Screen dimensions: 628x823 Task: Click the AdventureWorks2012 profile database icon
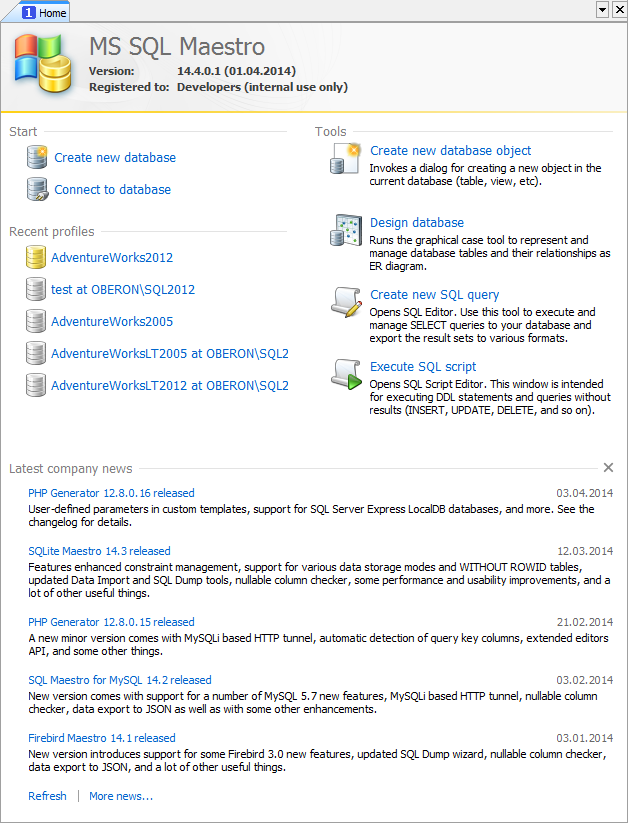36,257
